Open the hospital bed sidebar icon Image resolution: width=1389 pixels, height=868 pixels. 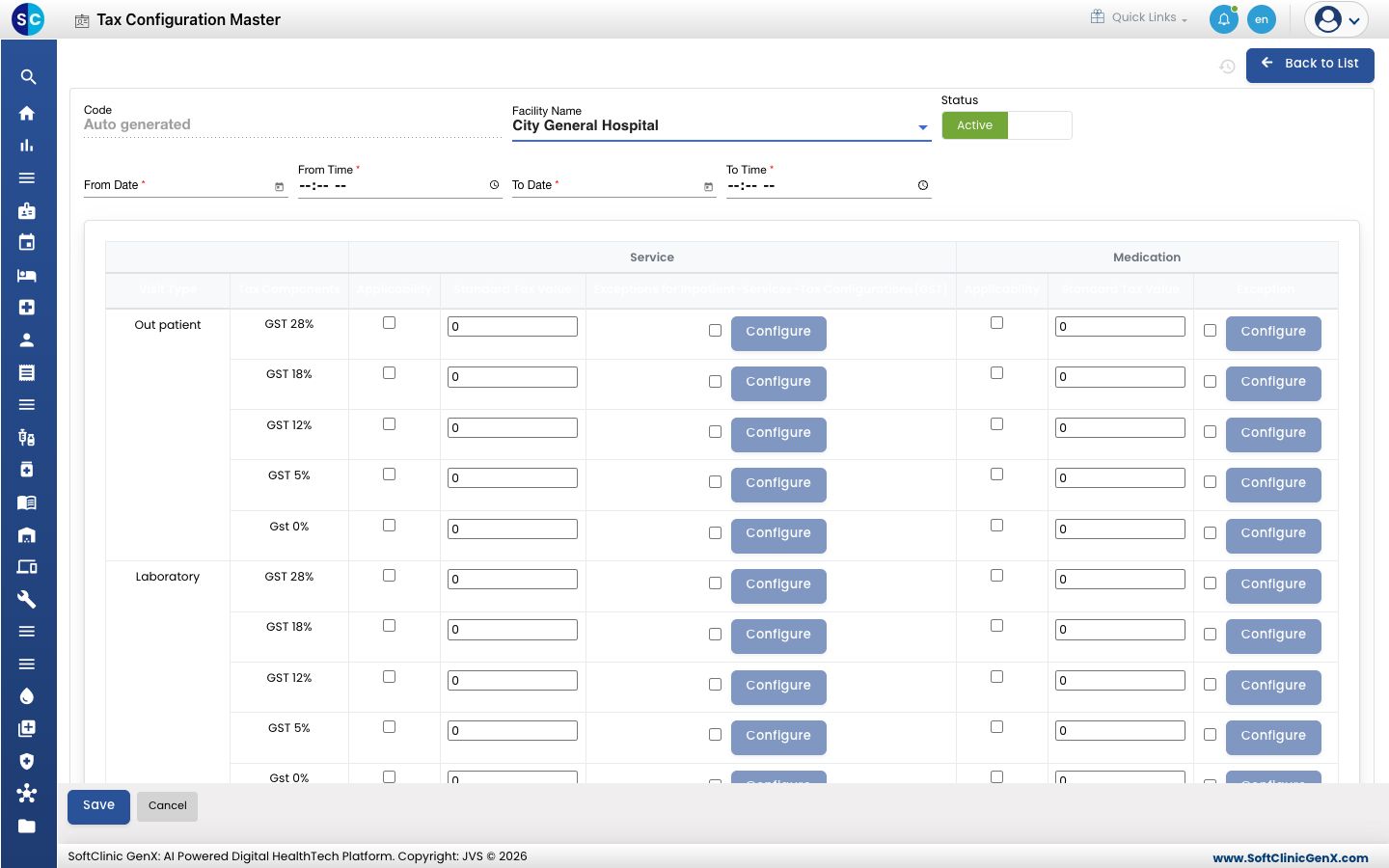27,275
